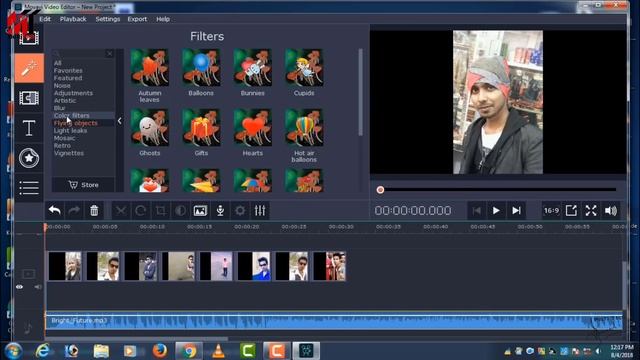
Task: Open the Help menu
Action: tap(163, 19)
